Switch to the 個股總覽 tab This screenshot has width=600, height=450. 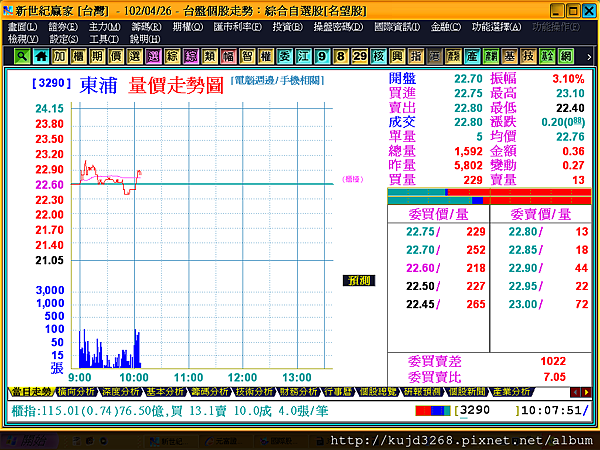tap(378, 392)
